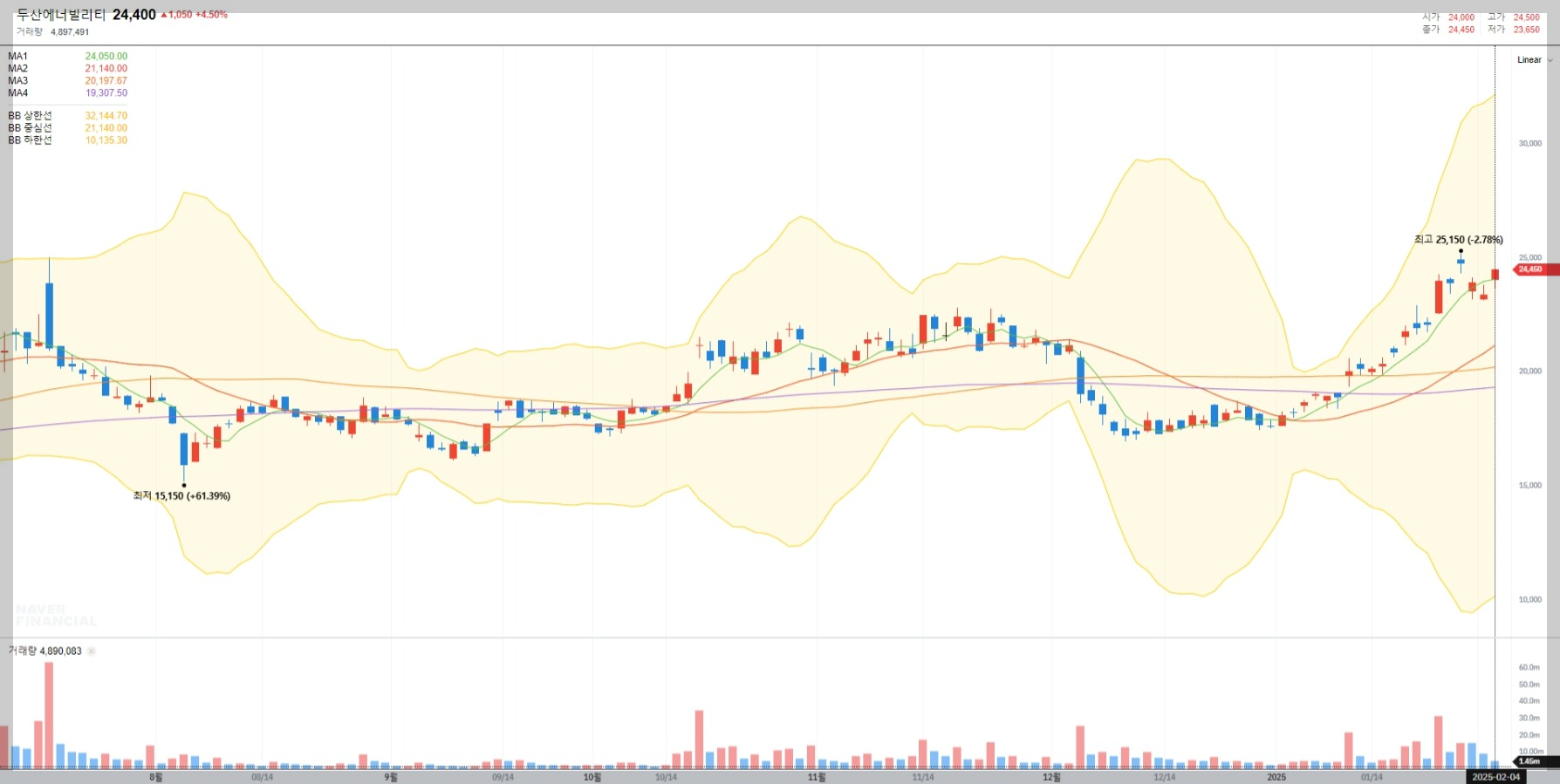
Task: Click the 최고 25,150 (-2.78%) annotation
Action: point(1458,240)
